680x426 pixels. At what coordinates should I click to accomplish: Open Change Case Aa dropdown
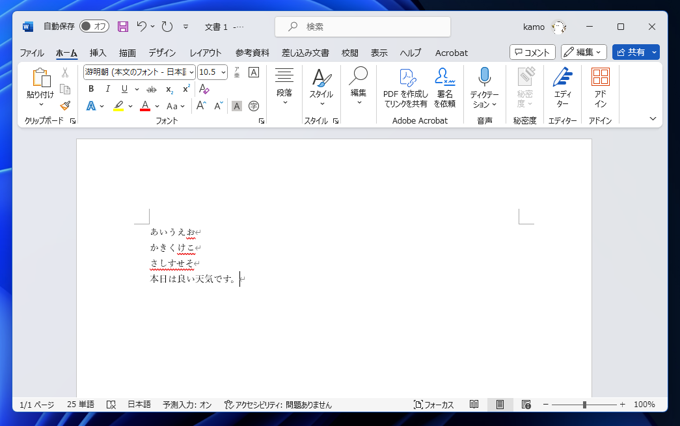coord(176,106)
